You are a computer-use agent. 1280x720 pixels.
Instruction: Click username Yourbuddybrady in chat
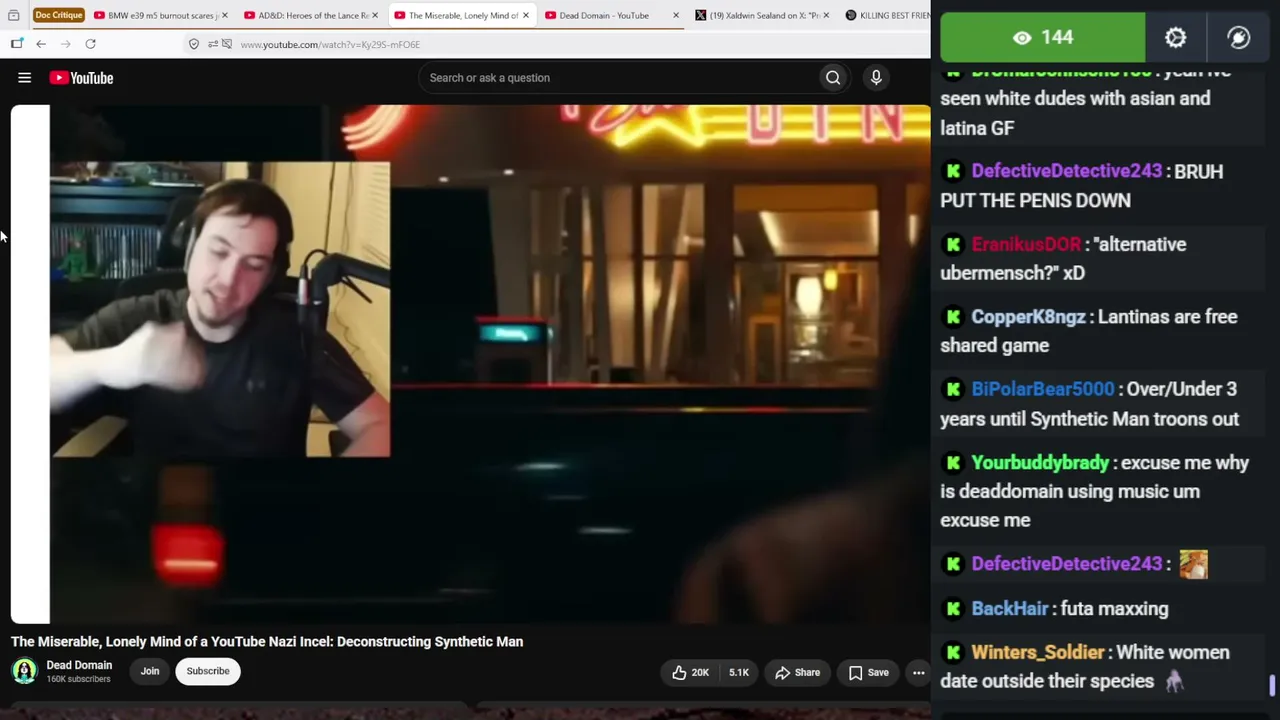tap(1040, 463)
